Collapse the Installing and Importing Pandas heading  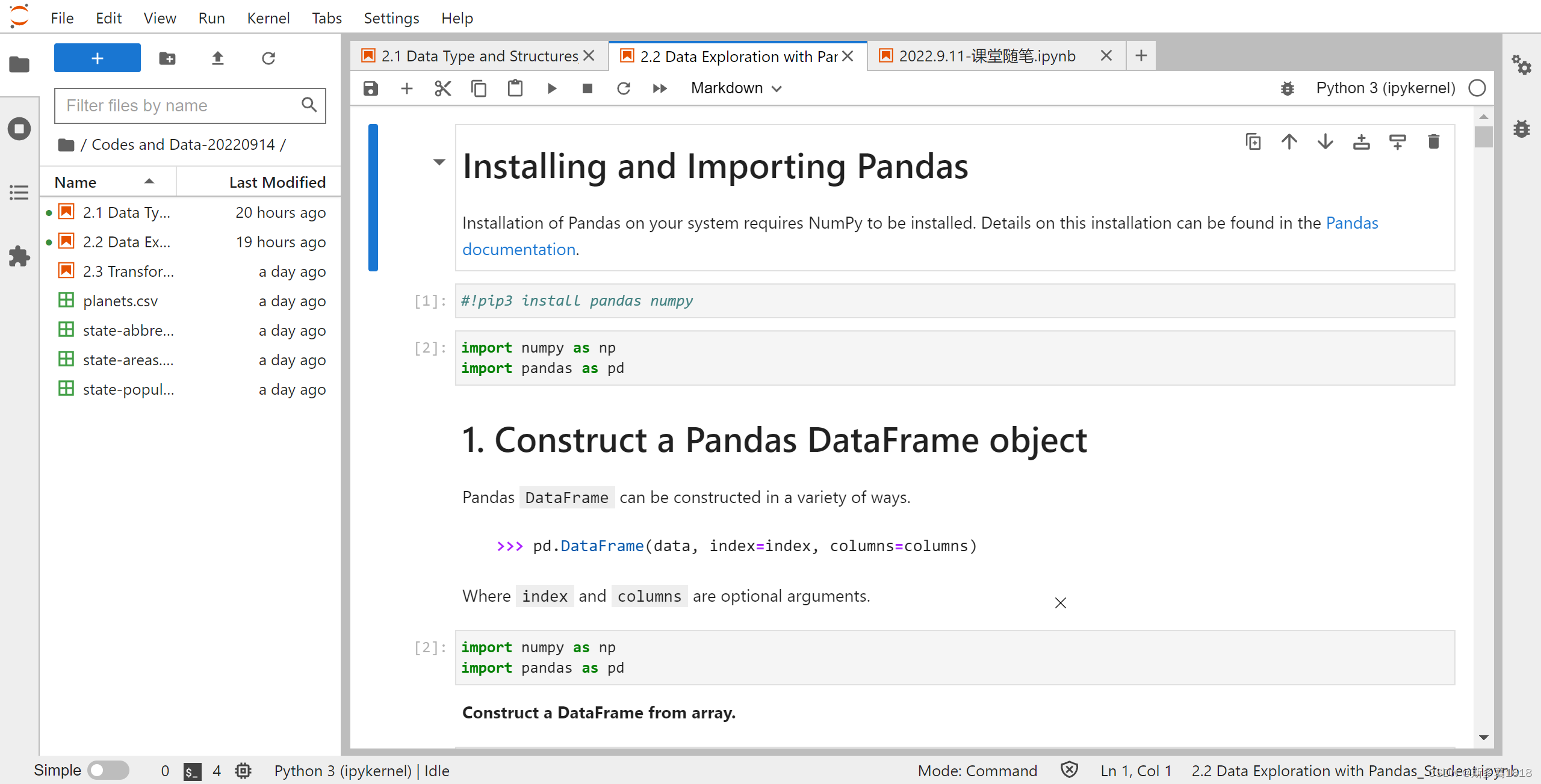pyautogui.click(x=439, y=162)
